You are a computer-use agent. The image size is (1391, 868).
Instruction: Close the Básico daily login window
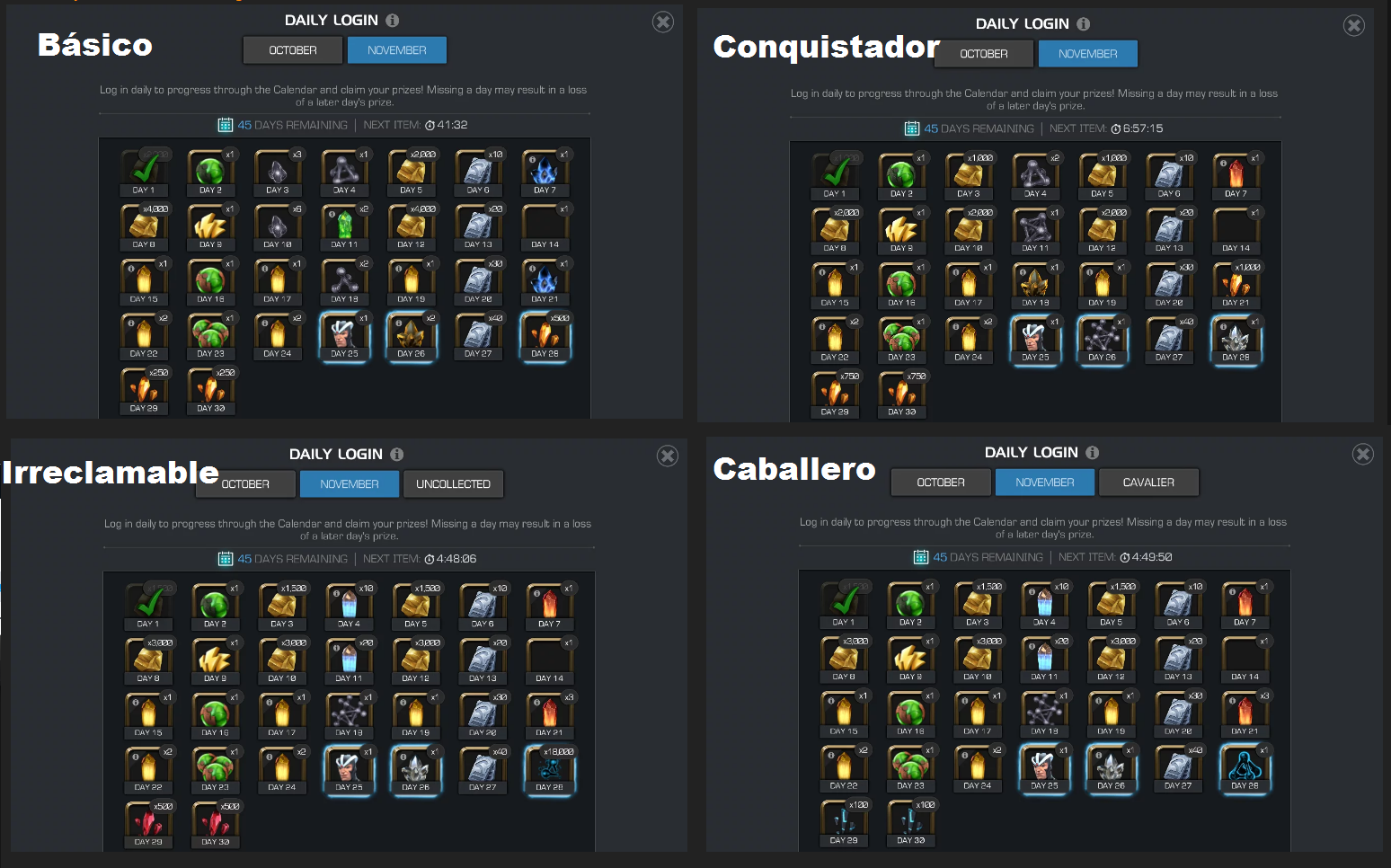663,22
